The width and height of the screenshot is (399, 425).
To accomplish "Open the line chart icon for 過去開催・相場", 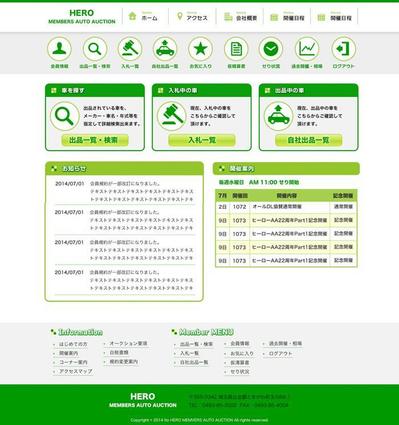I will pos(307,49).
